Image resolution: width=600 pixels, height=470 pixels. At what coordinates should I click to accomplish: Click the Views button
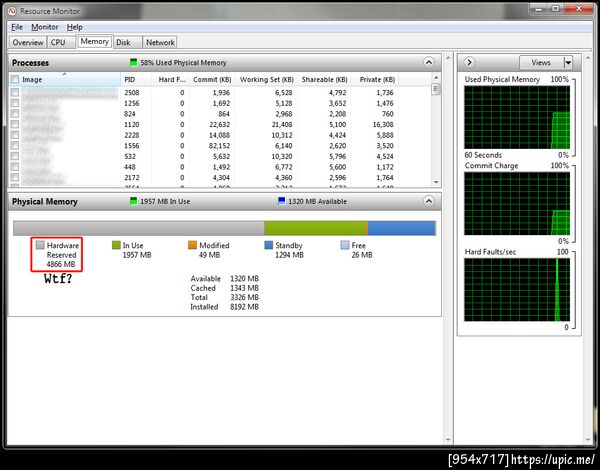tap(541, 62)
